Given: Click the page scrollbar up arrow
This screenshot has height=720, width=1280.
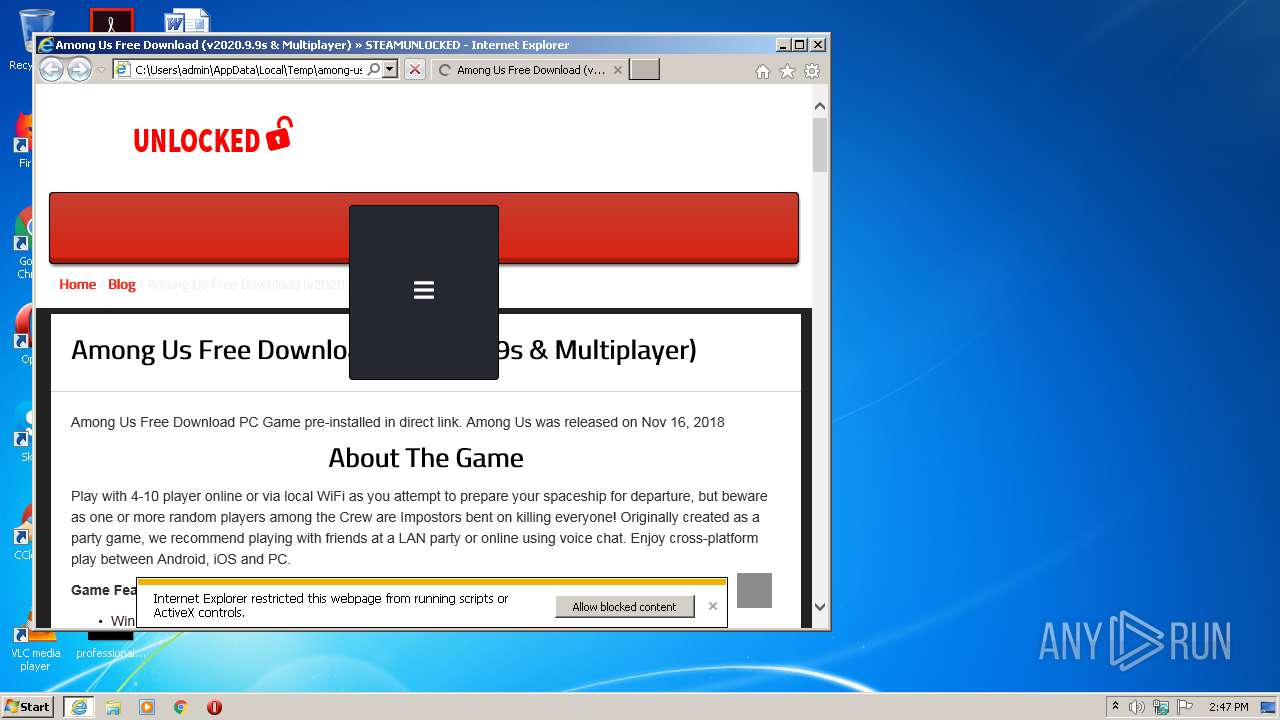Looking at the screenshot, I should [820, 106].
